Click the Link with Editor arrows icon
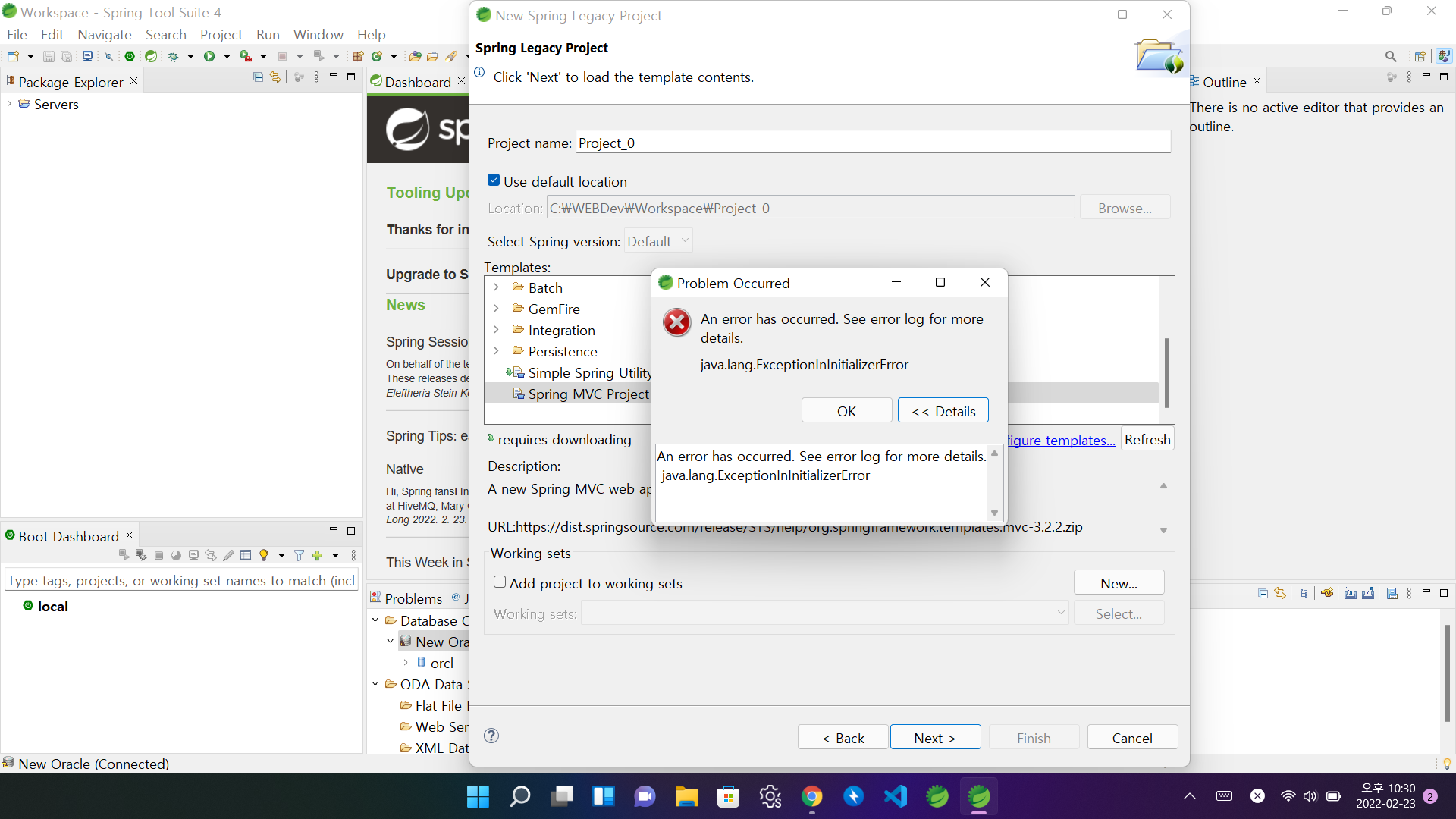This screenshot has height=819, width=1456. 275,77
